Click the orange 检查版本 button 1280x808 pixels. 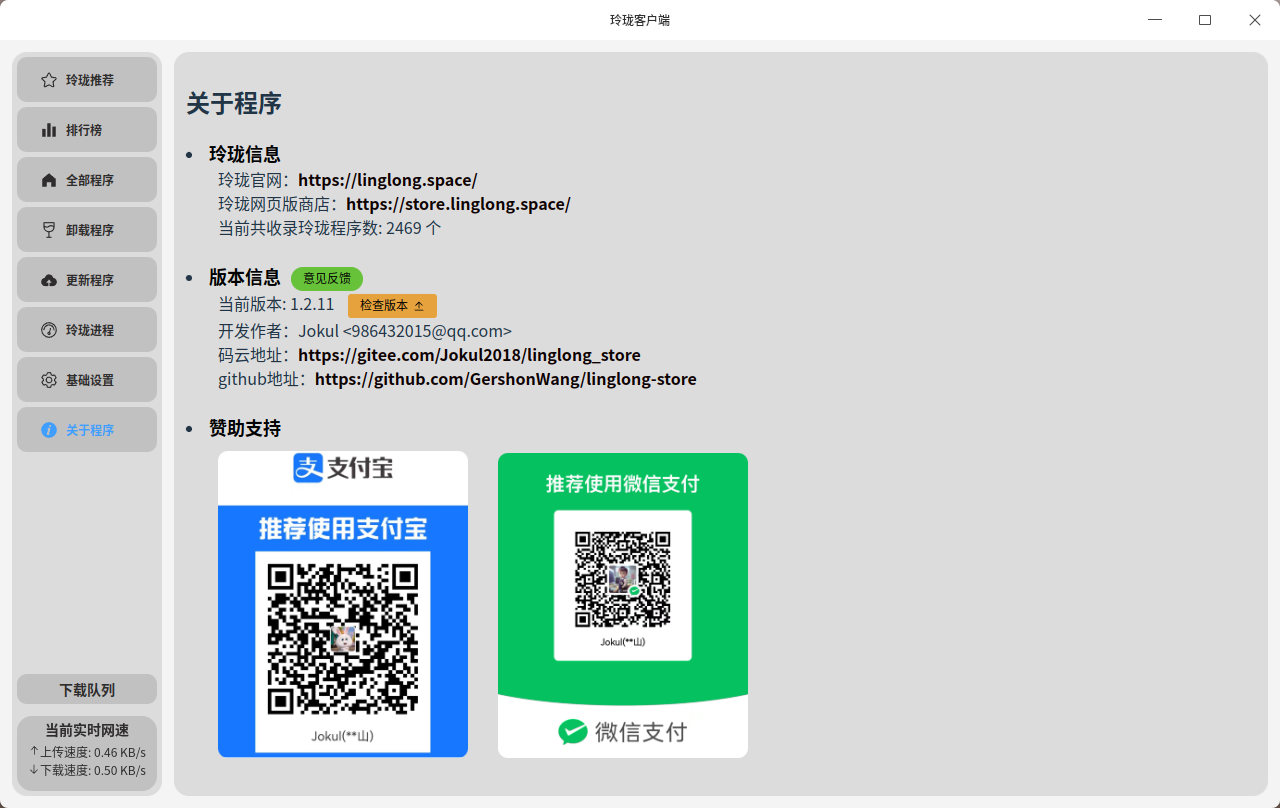click(x=392, y=306)
